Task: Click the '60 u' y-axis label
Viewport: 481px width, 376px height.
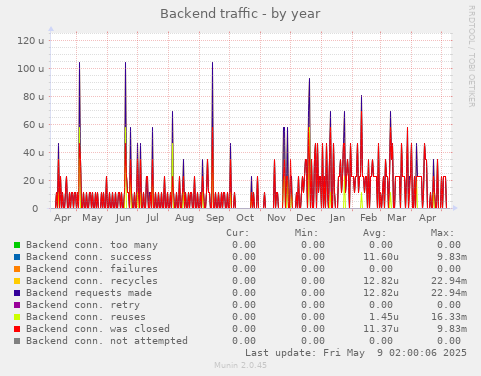Action: coord(34,125)
